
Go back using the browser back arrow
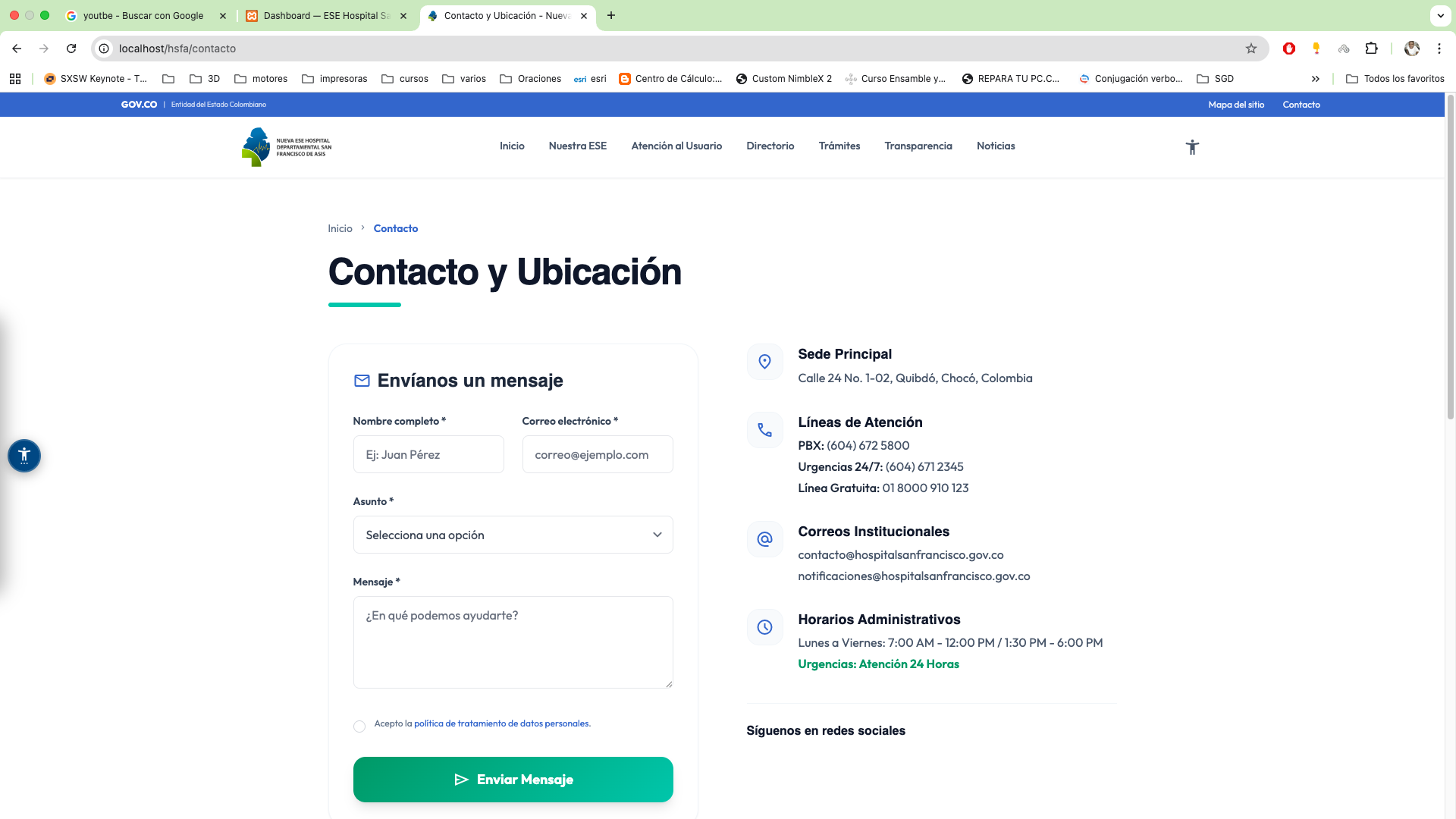pos(17,49)
